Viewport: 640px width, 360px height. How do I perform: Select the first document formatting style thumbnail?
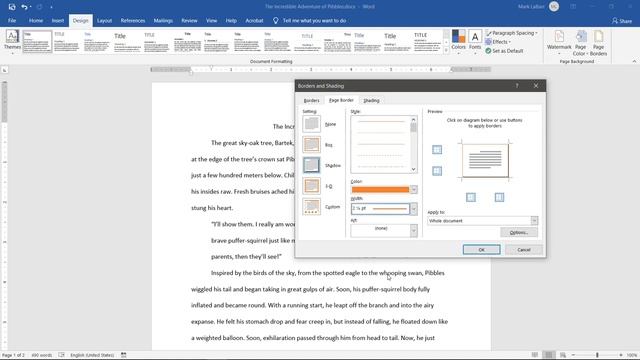pyautogui.click(x=37, y=41)
